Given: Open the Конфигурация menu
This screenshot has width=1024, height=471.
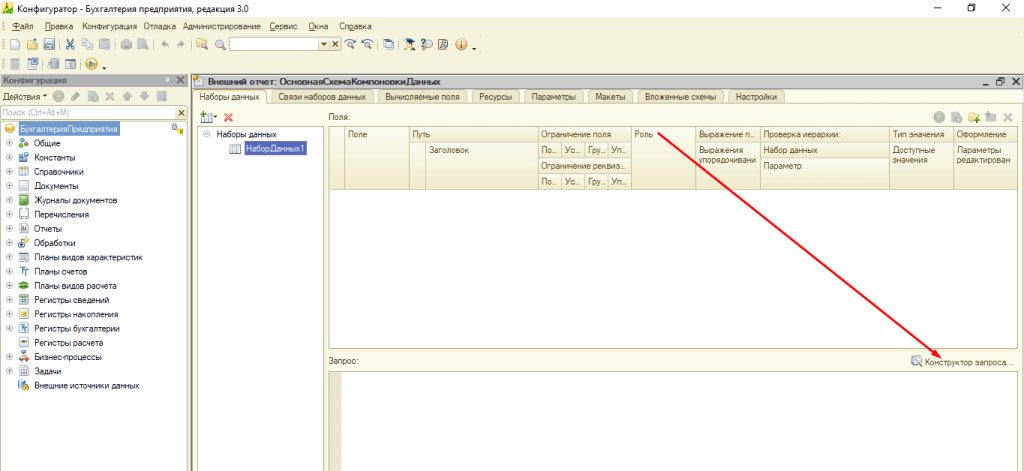Looking at the screenshot, I should (x=111, y=25).
